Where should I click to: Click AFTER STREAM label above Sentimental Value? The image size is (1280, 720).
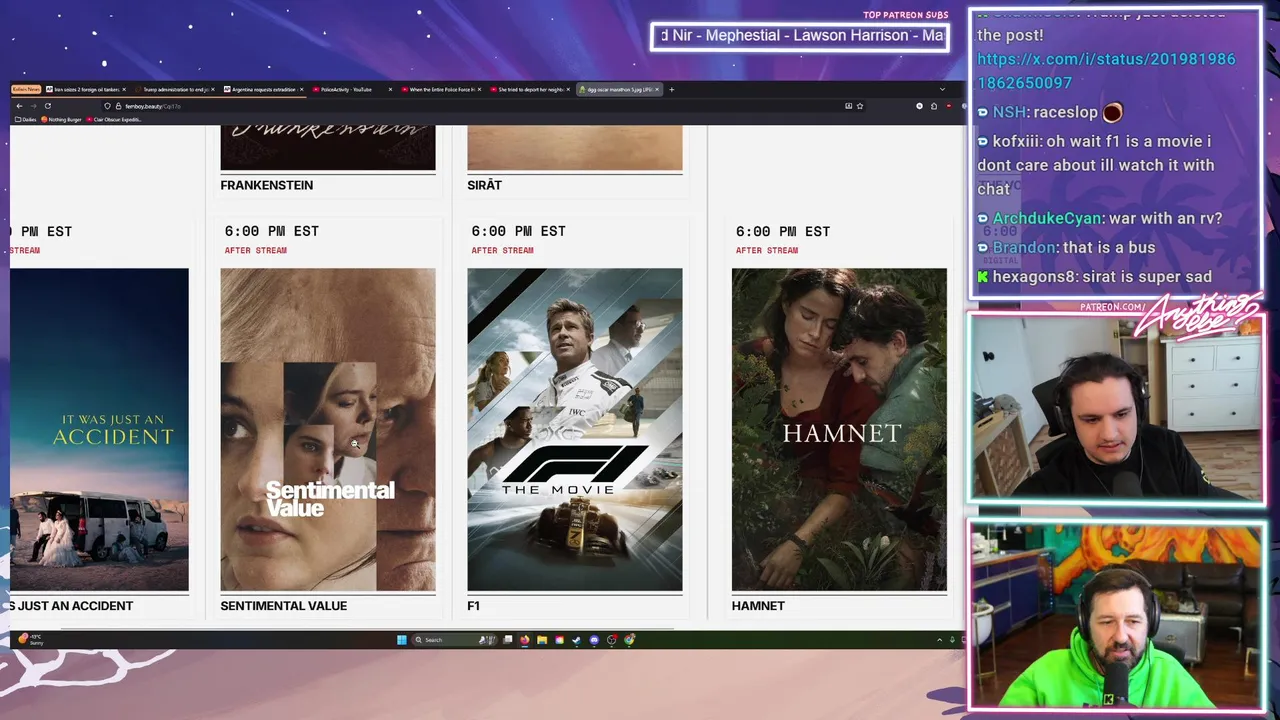point(256,250)
